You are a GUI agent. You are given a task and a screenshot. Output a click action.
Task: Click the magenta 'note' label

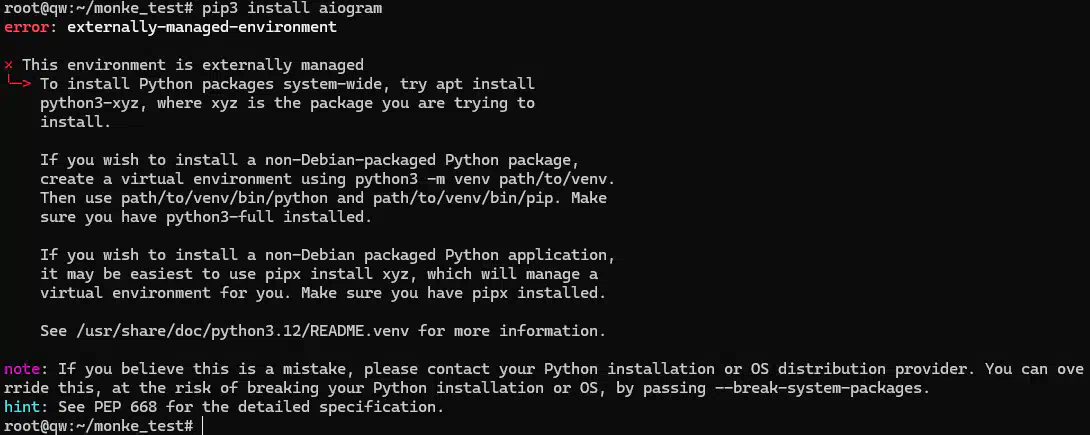tap(26, 369)
